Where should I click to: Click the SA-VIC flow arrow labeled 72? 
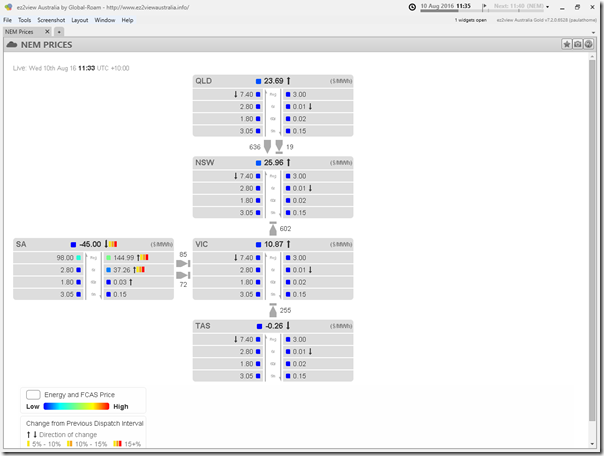click(183, 275)
